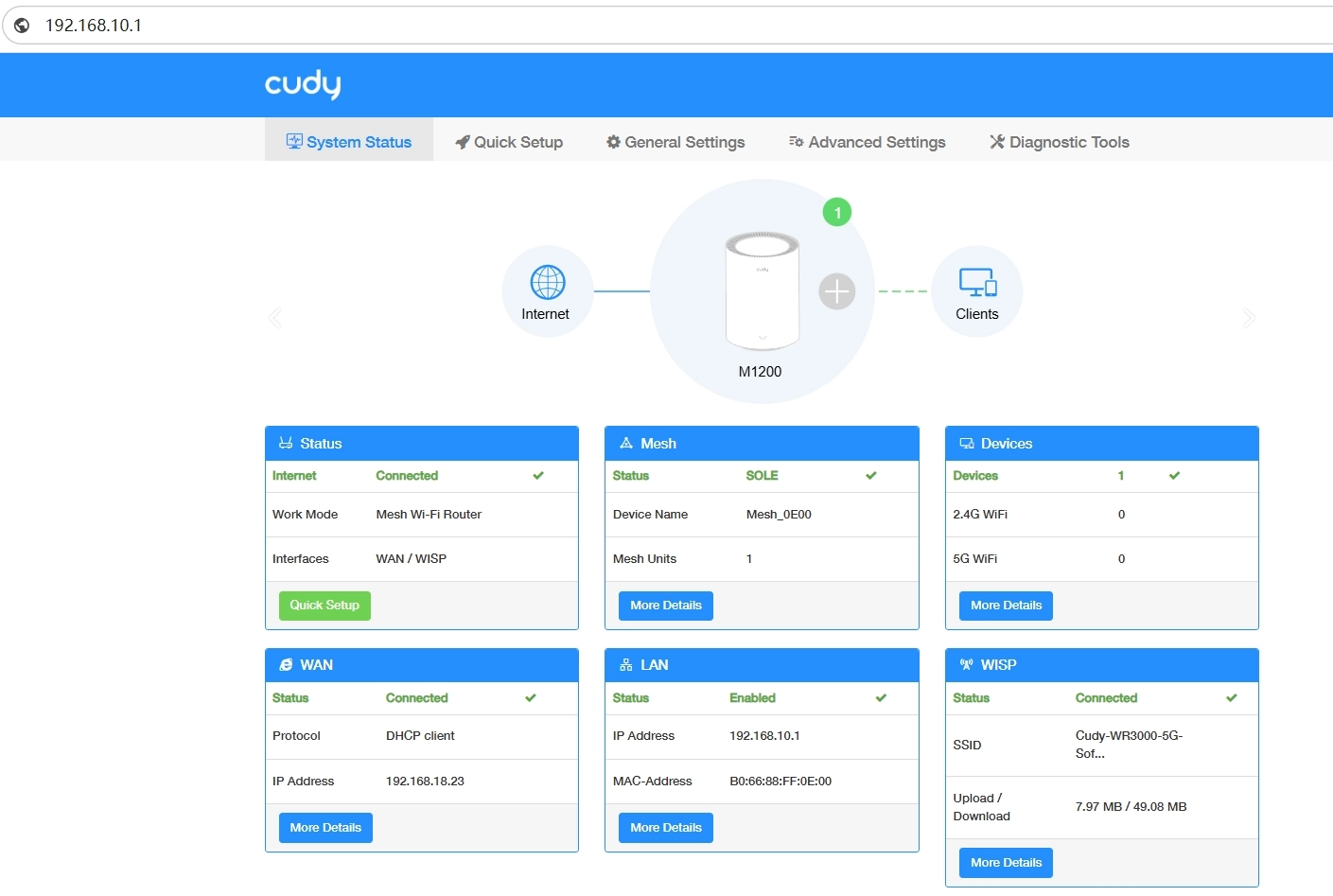Click the 2.4G WiFi row label
Viewport: 1333px width, 896px height.
tap(980, 515)
